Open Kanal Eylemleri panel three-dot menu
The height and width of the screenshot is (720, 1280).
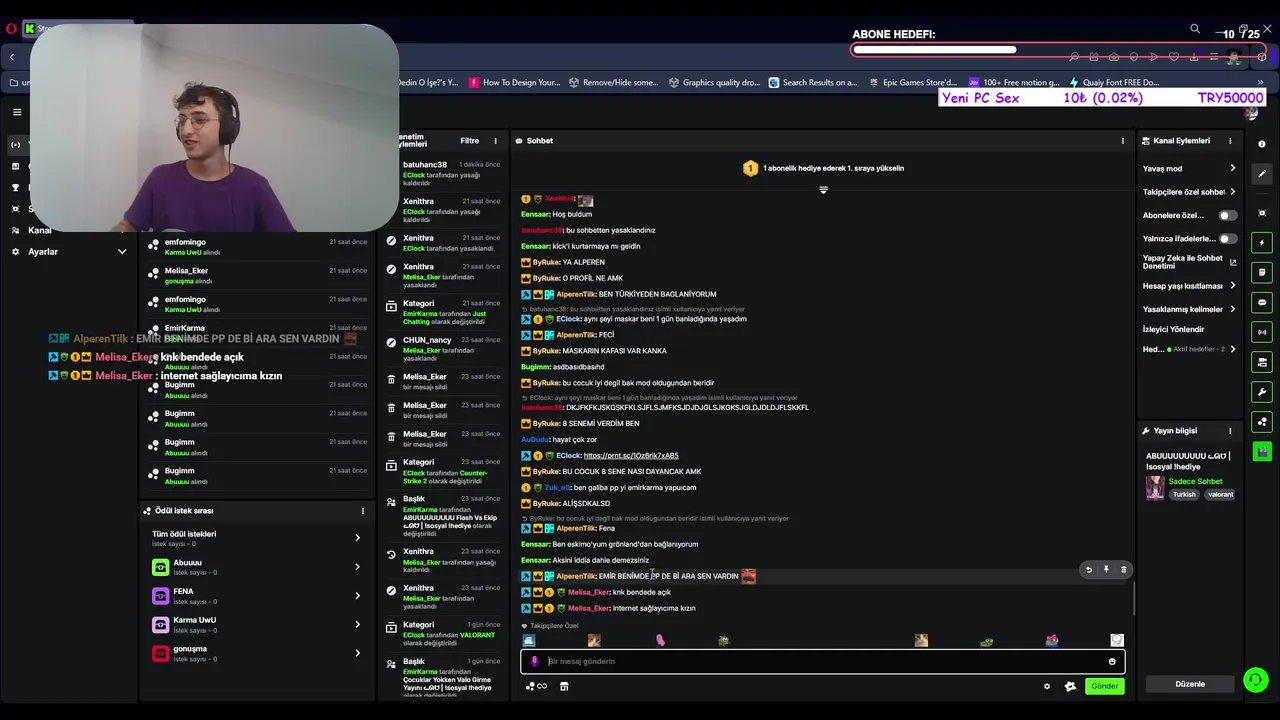click(1232, 141)
